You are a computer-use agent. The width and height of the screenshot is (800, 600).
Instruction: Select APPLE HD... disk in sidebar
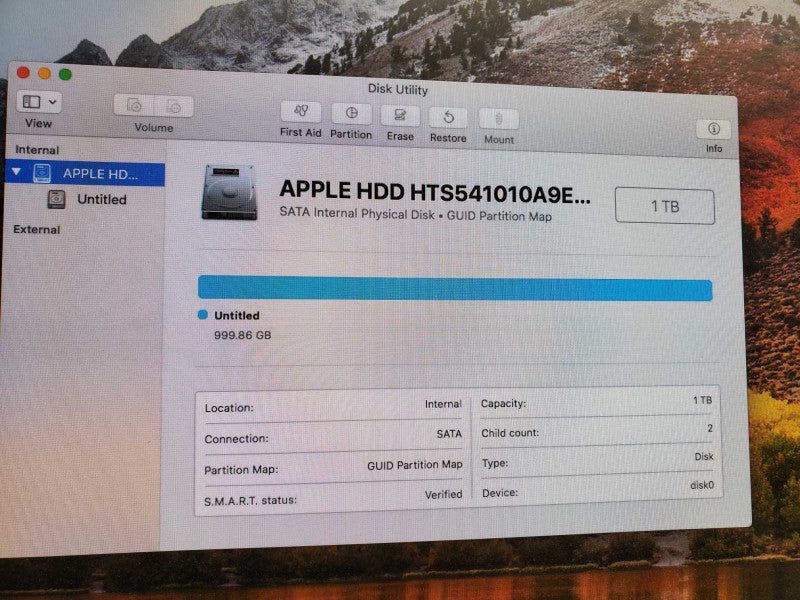click(x=85, y=173)
